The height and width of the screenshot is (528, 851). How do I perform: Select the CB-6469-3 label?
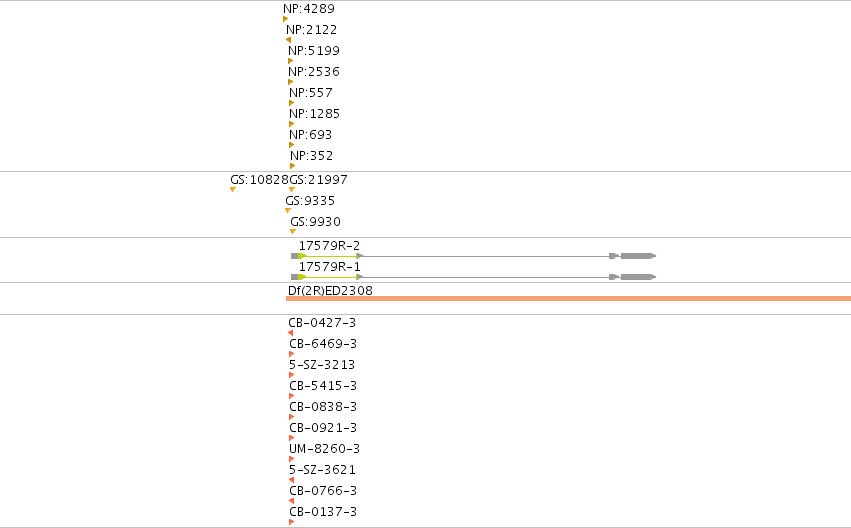point(323,344)
